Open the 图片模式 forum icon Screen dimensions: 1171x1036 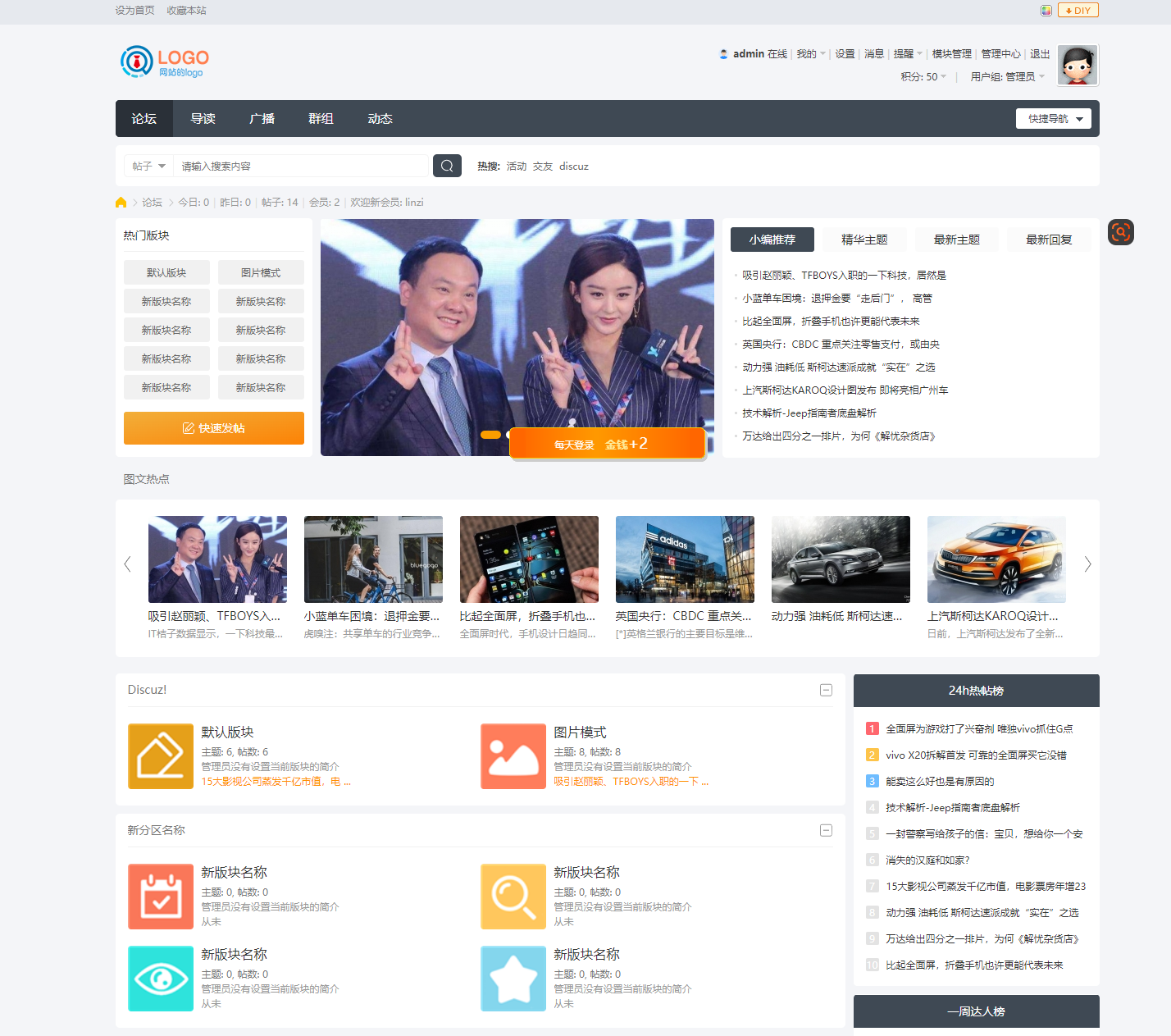[x=513, y=756]
